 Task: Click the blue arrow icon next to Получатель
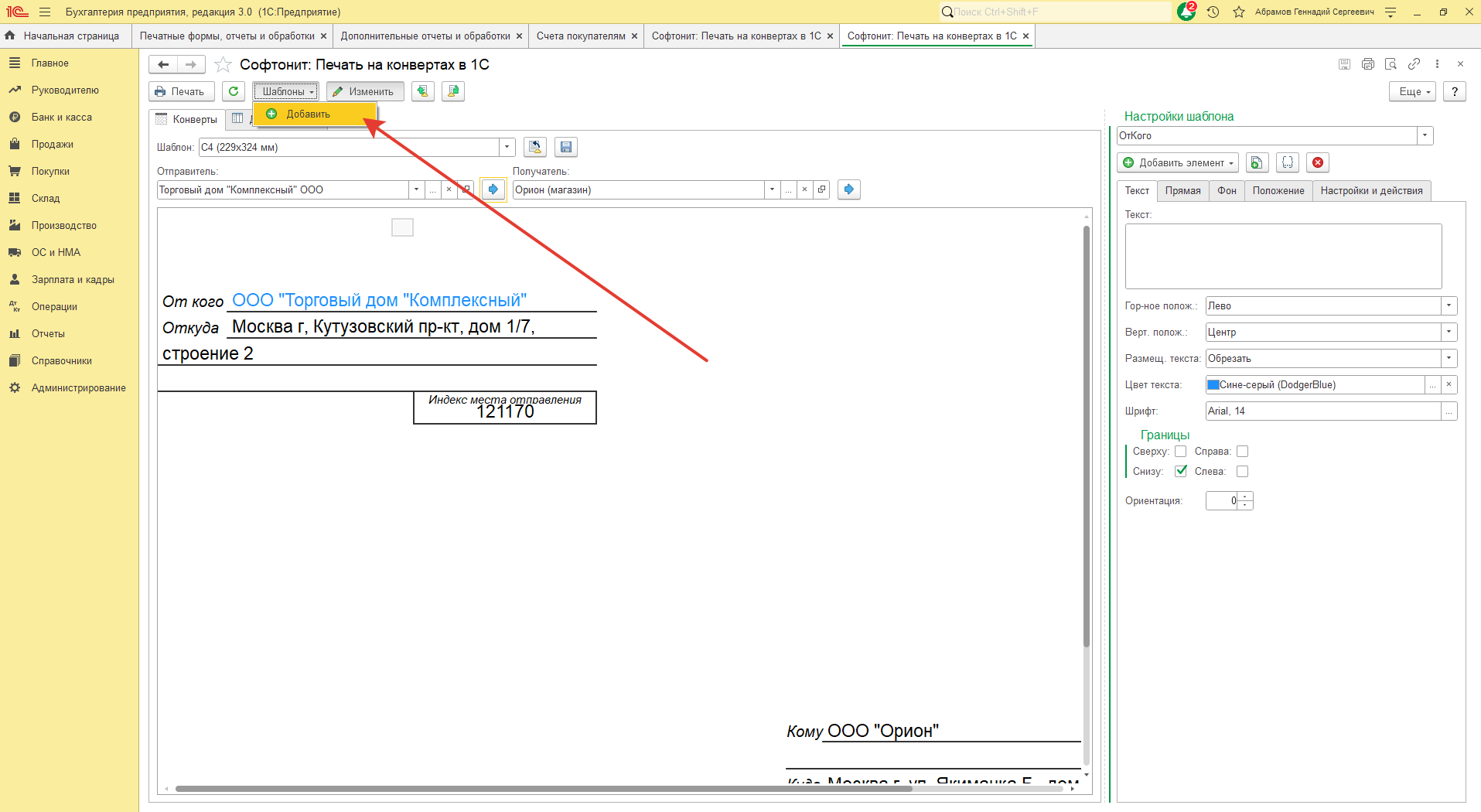(848, 189)
